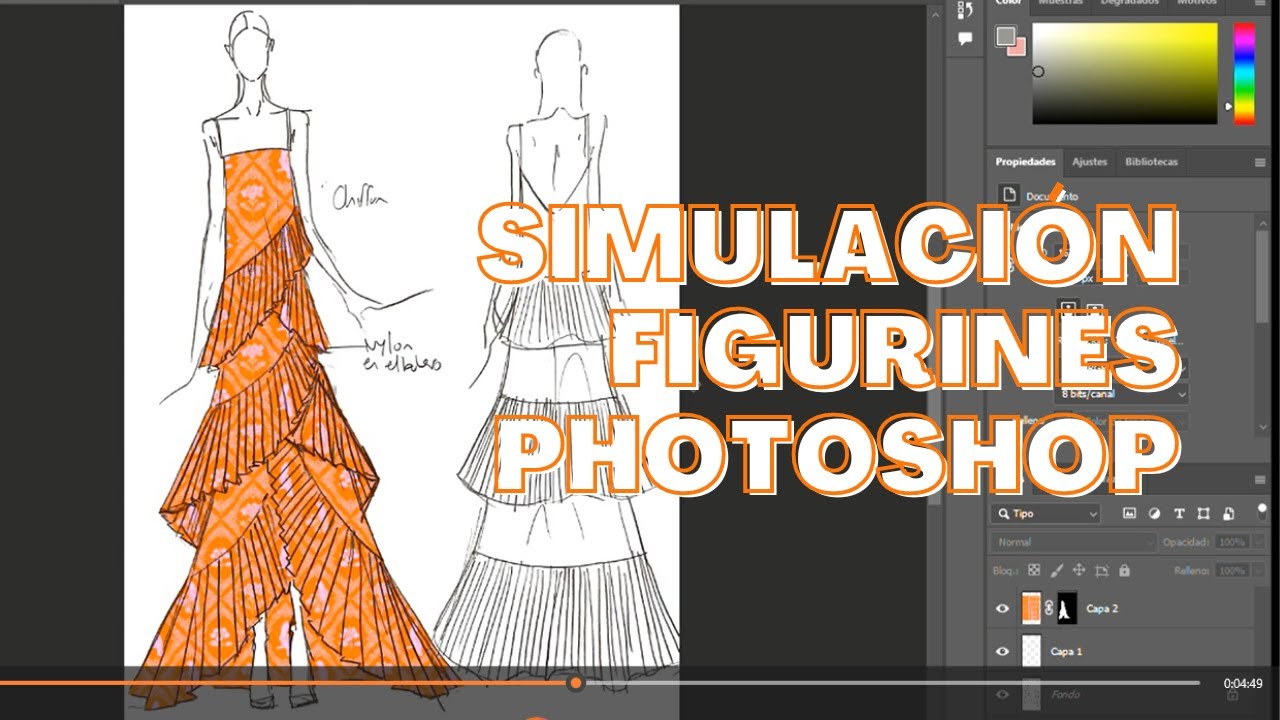Switch to the Ajustes tab
The width and height of the screenshot is (1280, 720).
tap(1090, 162)
